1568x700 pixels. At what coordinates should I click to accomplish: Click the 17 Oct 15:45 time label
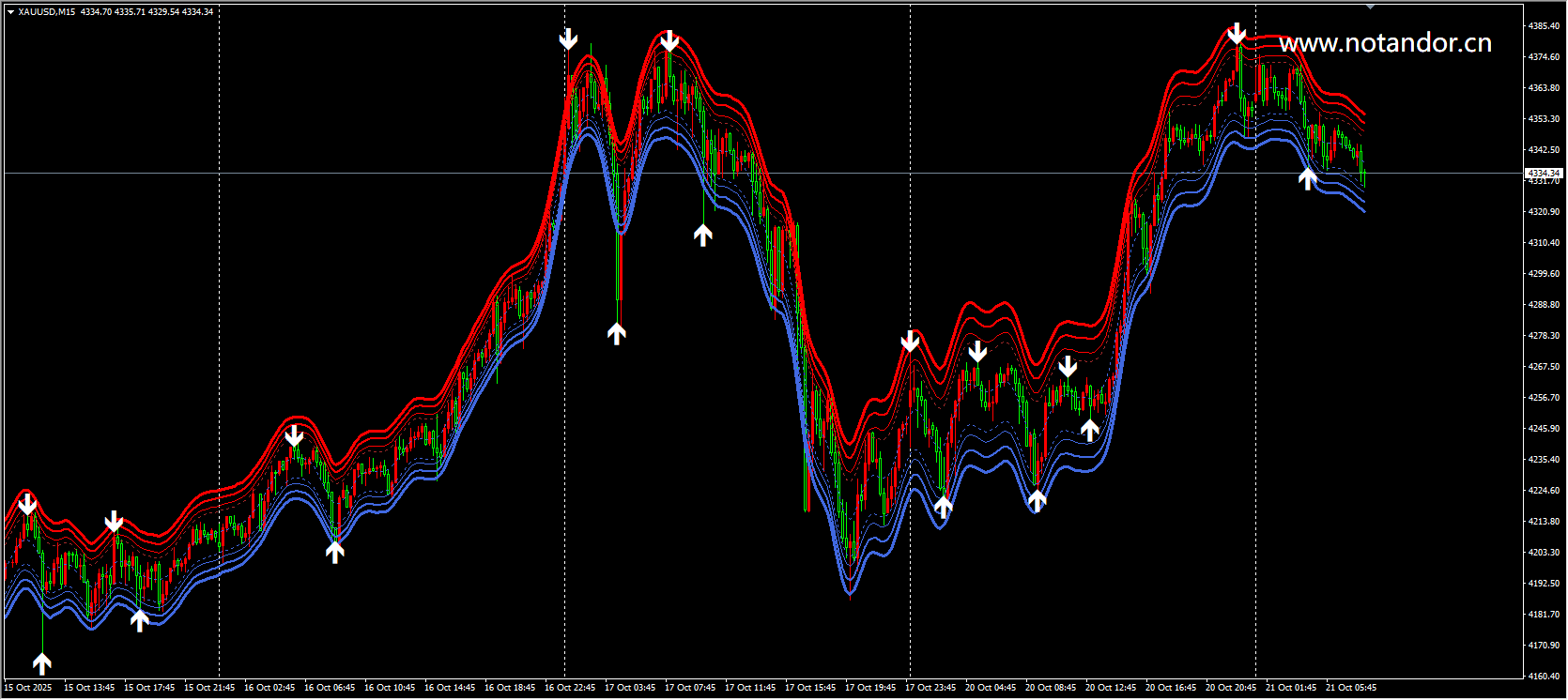(x=810, y=688)
